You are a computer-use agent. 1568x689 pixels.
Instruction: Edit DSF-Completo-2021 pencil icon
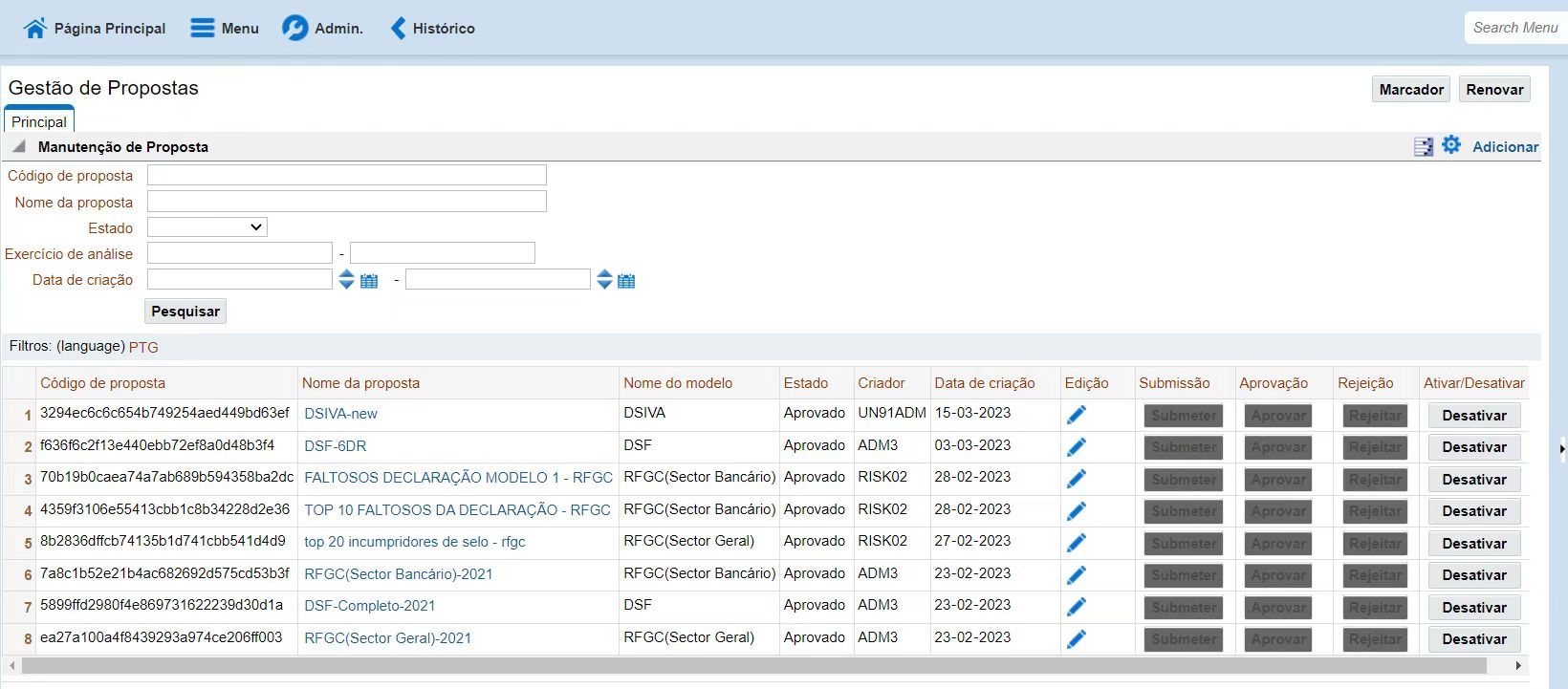coord(1077,607)
